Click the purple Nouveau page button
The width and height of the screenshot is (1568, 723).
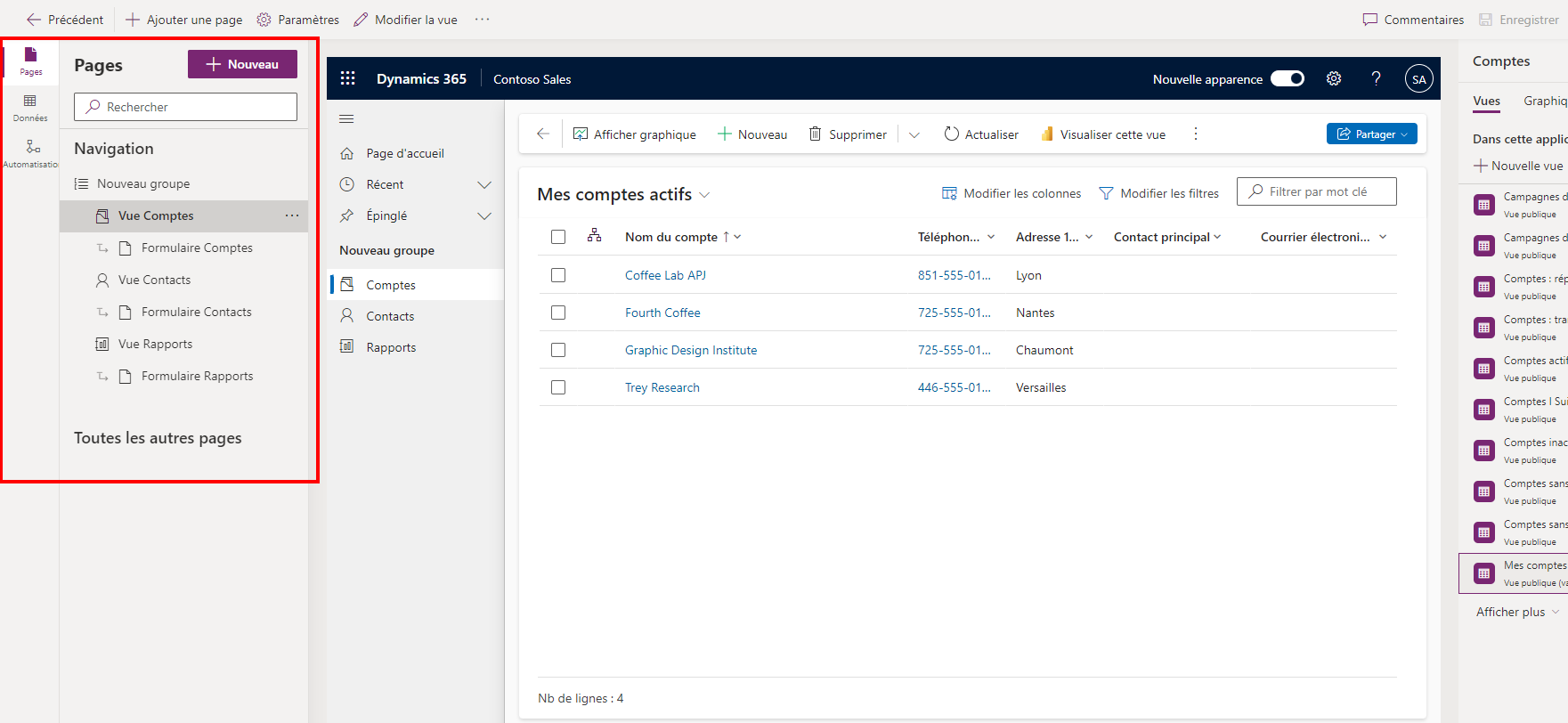click(x=242, y=64)
